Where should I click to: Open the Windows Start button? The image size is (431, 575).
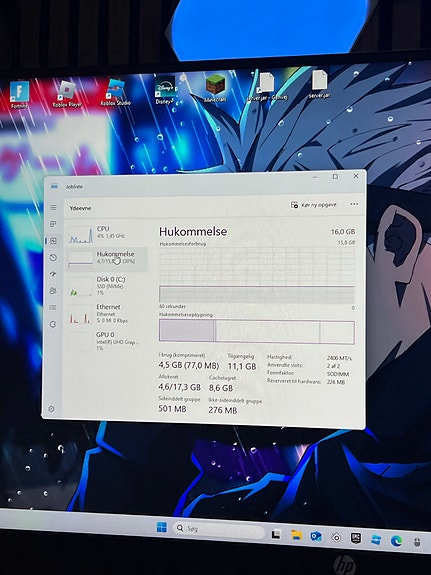point(162,527)
